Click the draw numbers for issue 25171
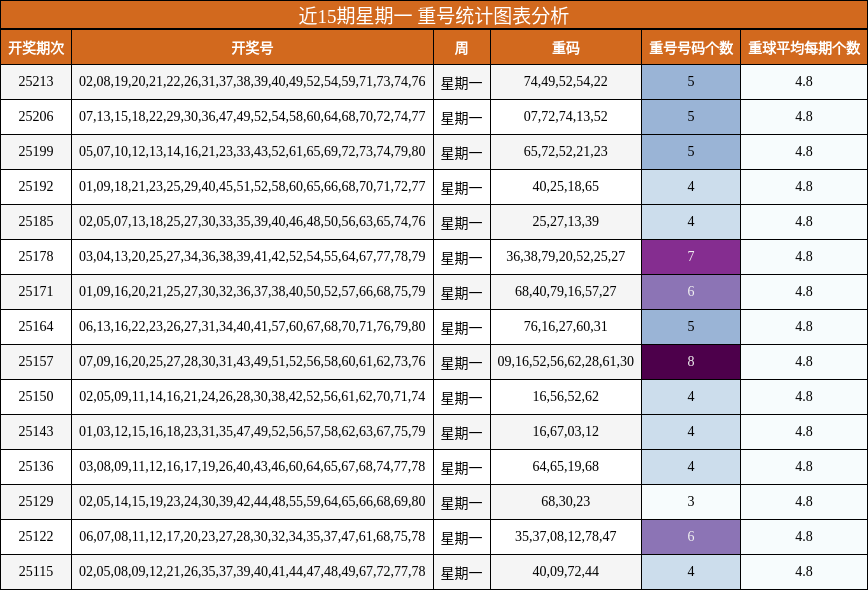 click(x=252, y=291)
